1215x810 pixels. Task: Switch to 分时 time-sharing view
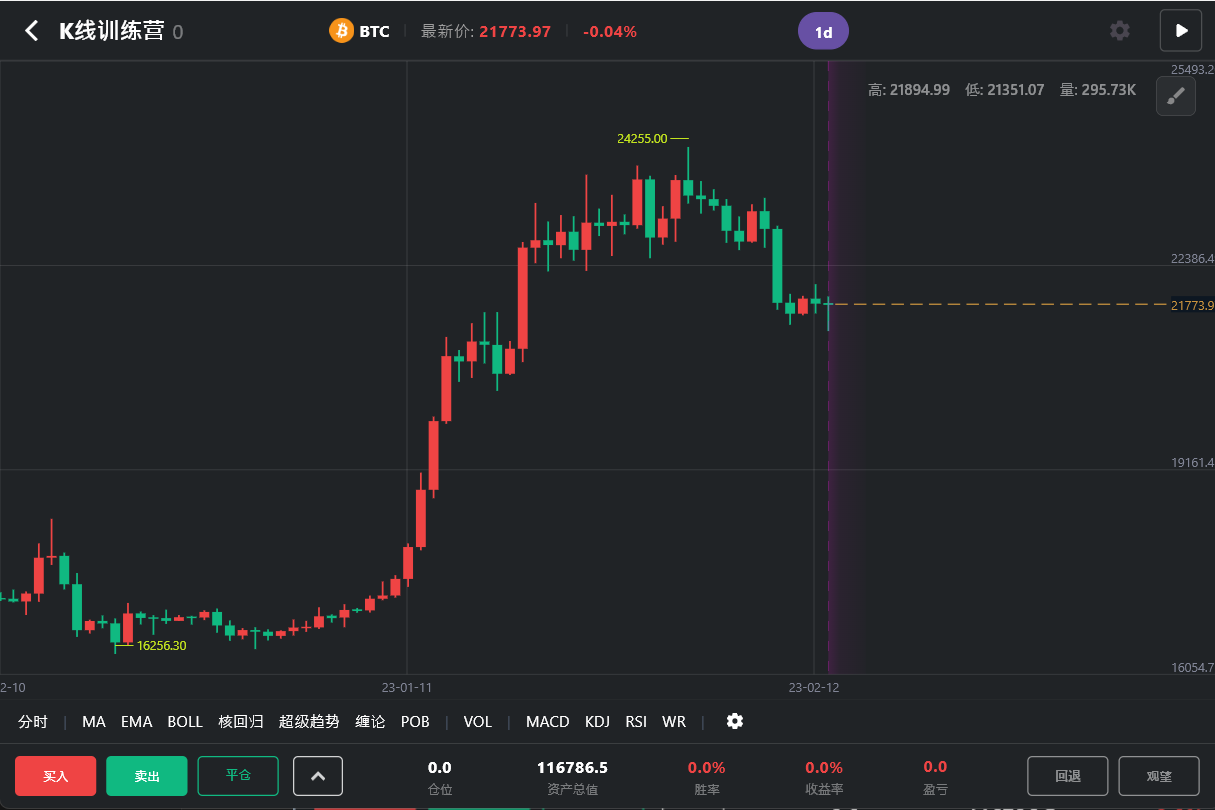33,721
